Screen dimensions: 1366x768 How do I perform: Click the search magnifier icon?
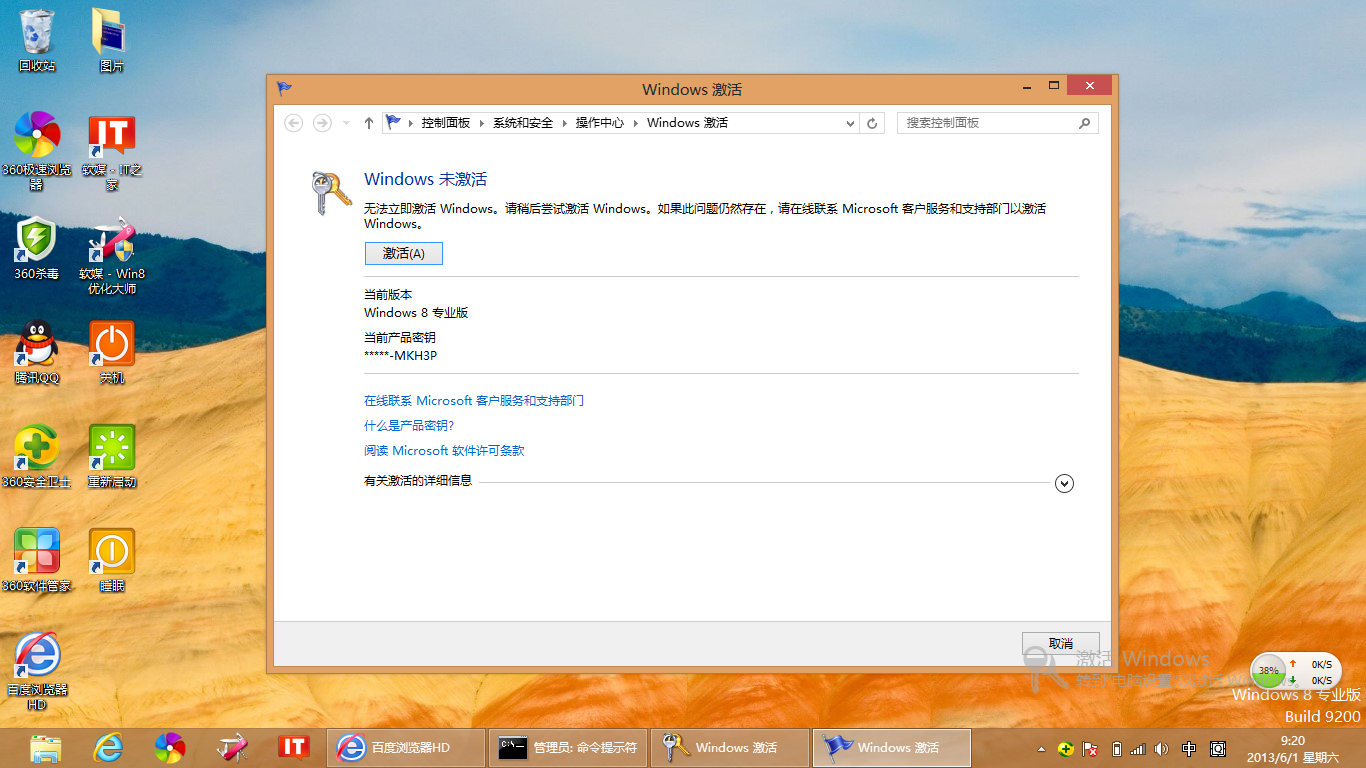click(1084, 123)
